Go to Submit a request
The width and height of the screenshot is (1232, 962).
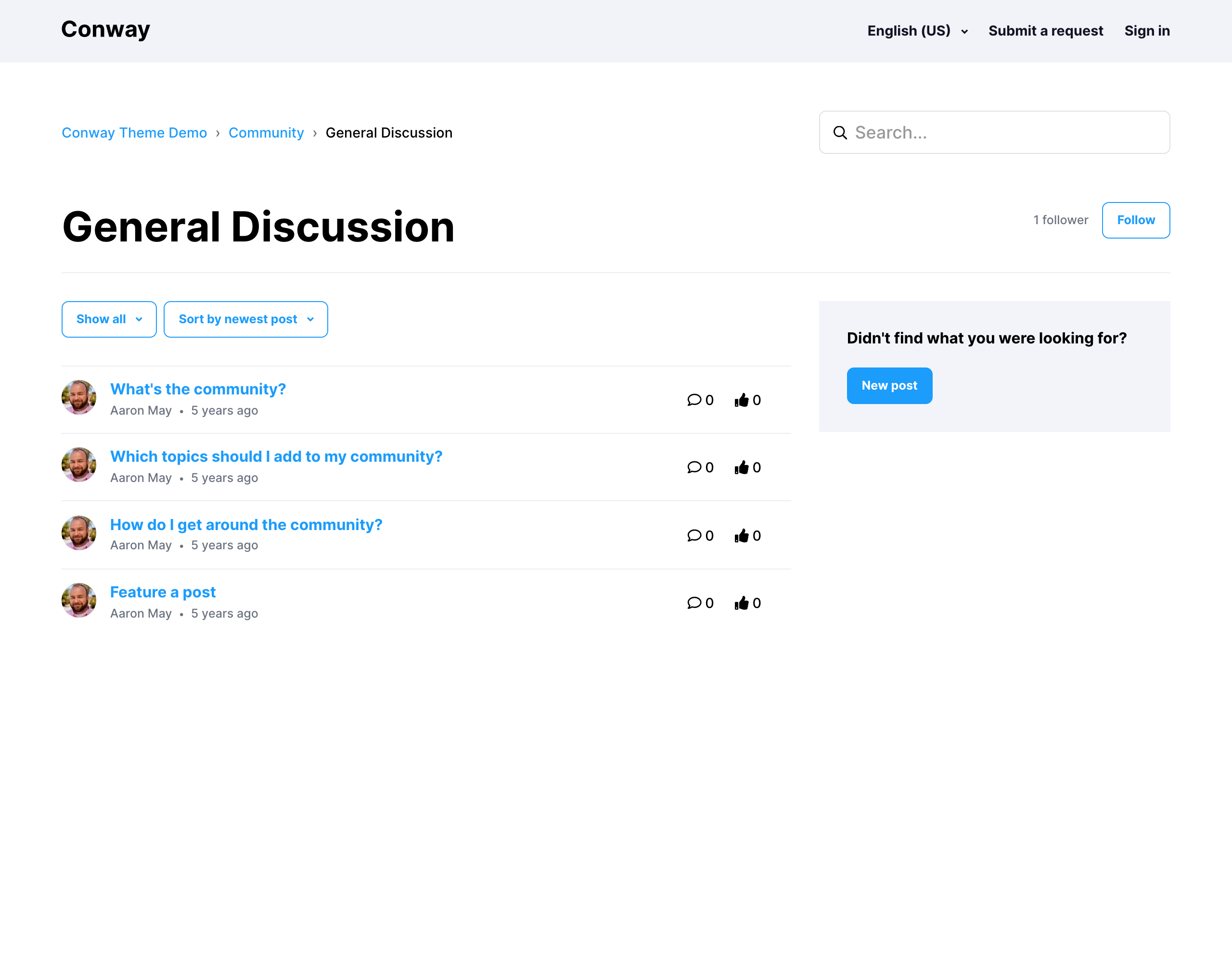click(x=1045, y=31)
